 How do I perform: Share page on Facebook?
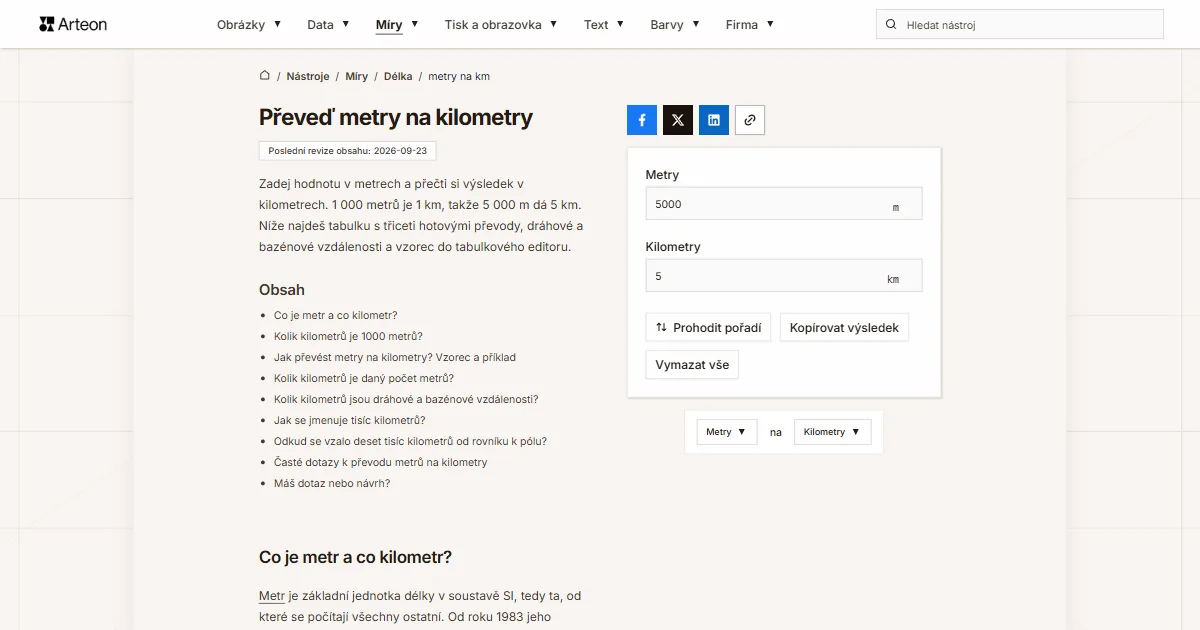click(642, 120)
